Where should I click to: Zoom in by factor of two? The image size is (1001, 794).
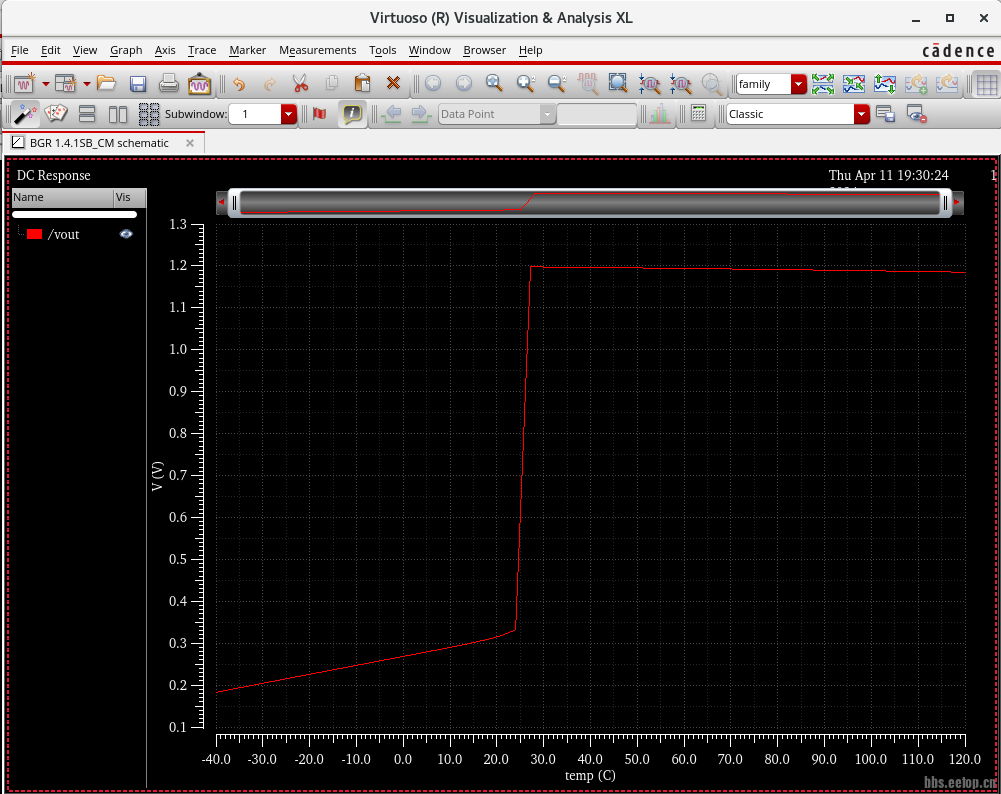(525, 84)
